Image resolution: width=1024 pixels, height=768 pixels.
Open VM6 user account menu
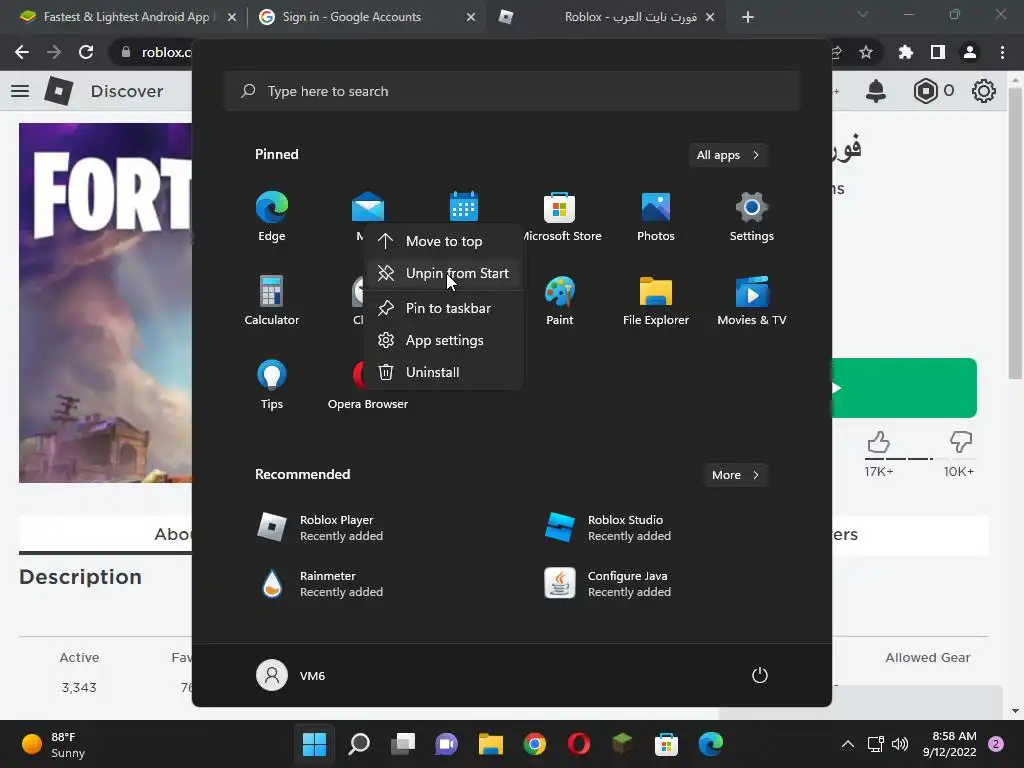click(291, 675)
